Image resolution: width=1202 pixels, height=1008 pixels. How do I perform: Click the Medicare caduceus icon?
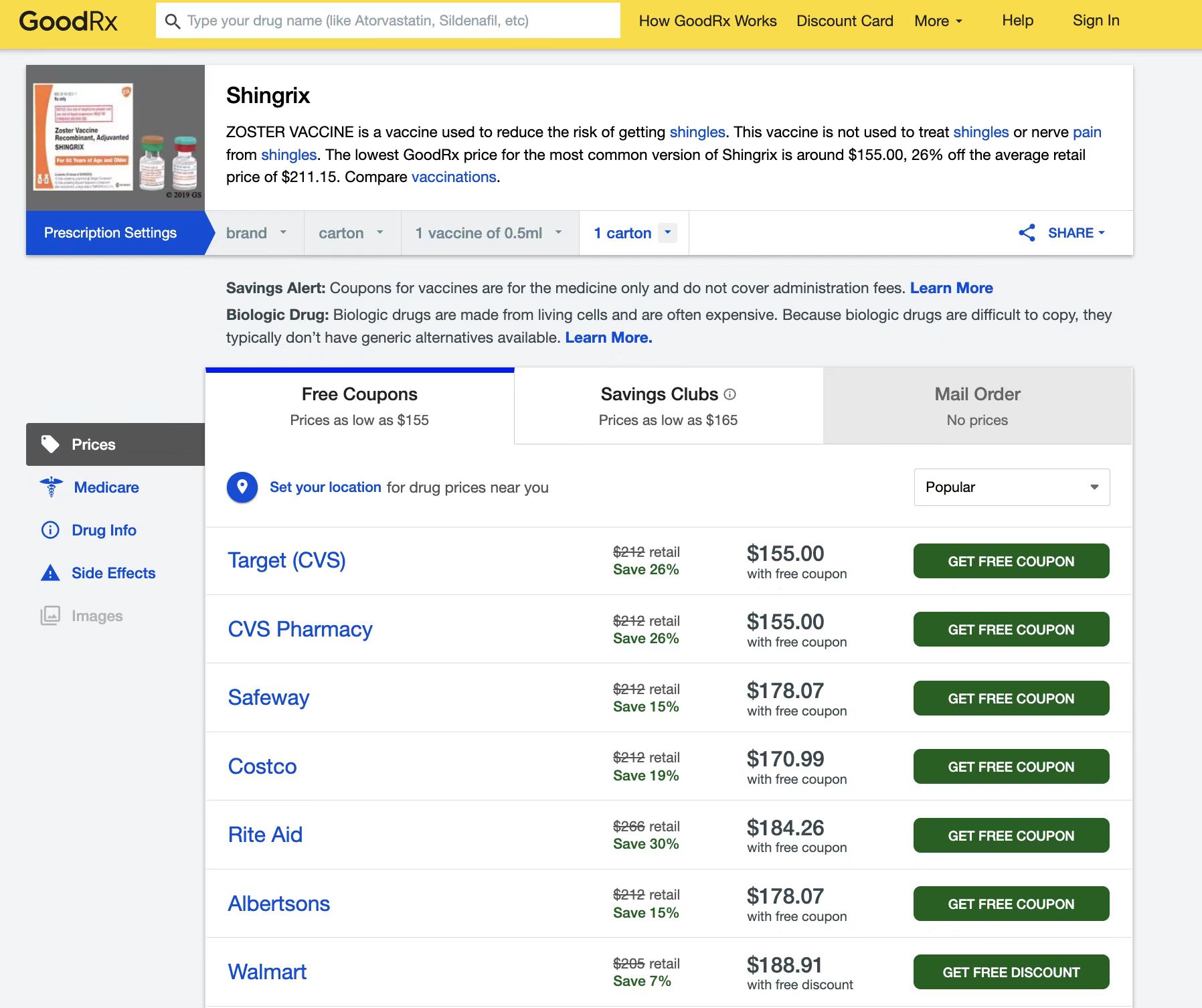click(x=52, y=487)
